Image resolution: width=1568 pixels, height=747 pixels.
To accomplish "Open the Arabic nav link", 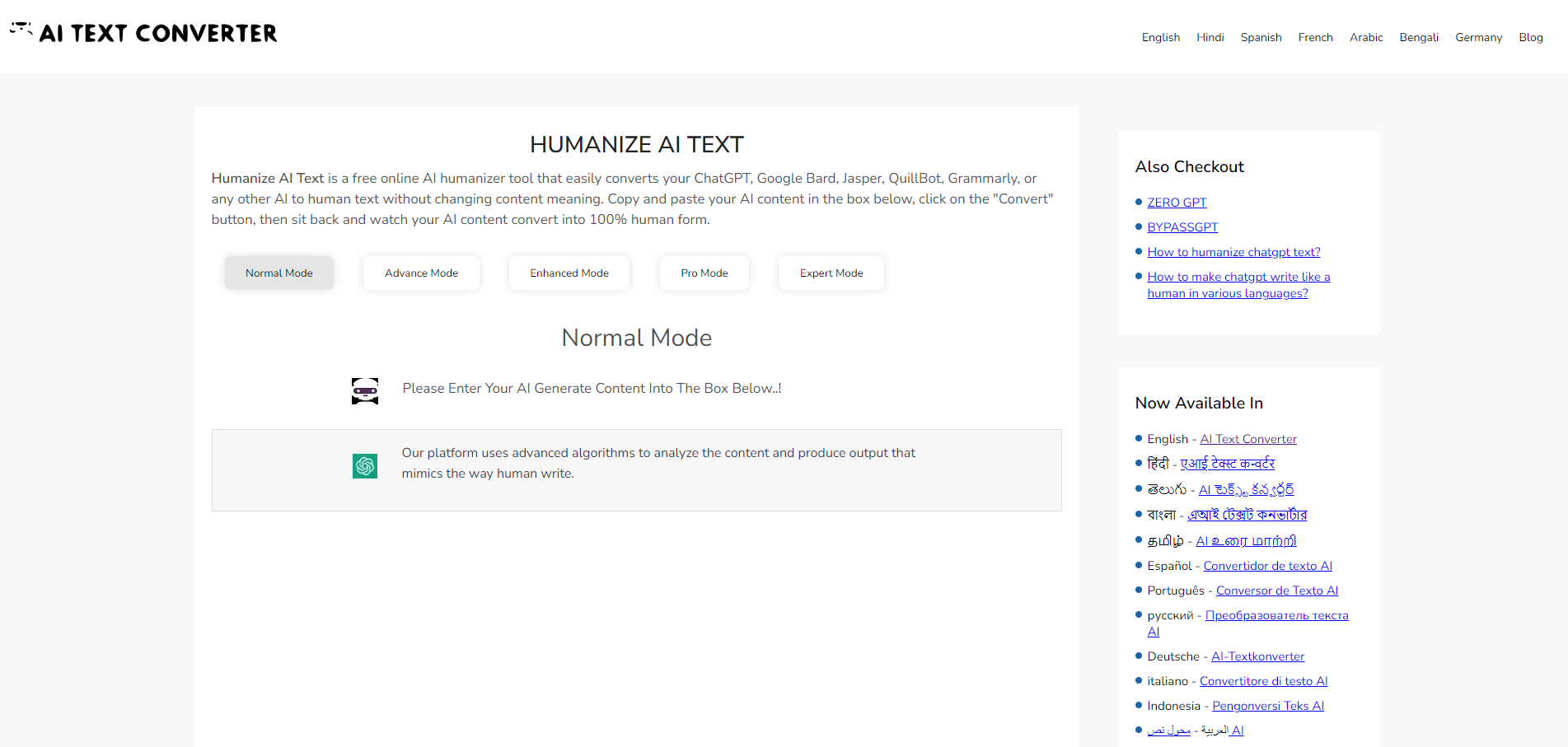I will tap(1366, 37).
